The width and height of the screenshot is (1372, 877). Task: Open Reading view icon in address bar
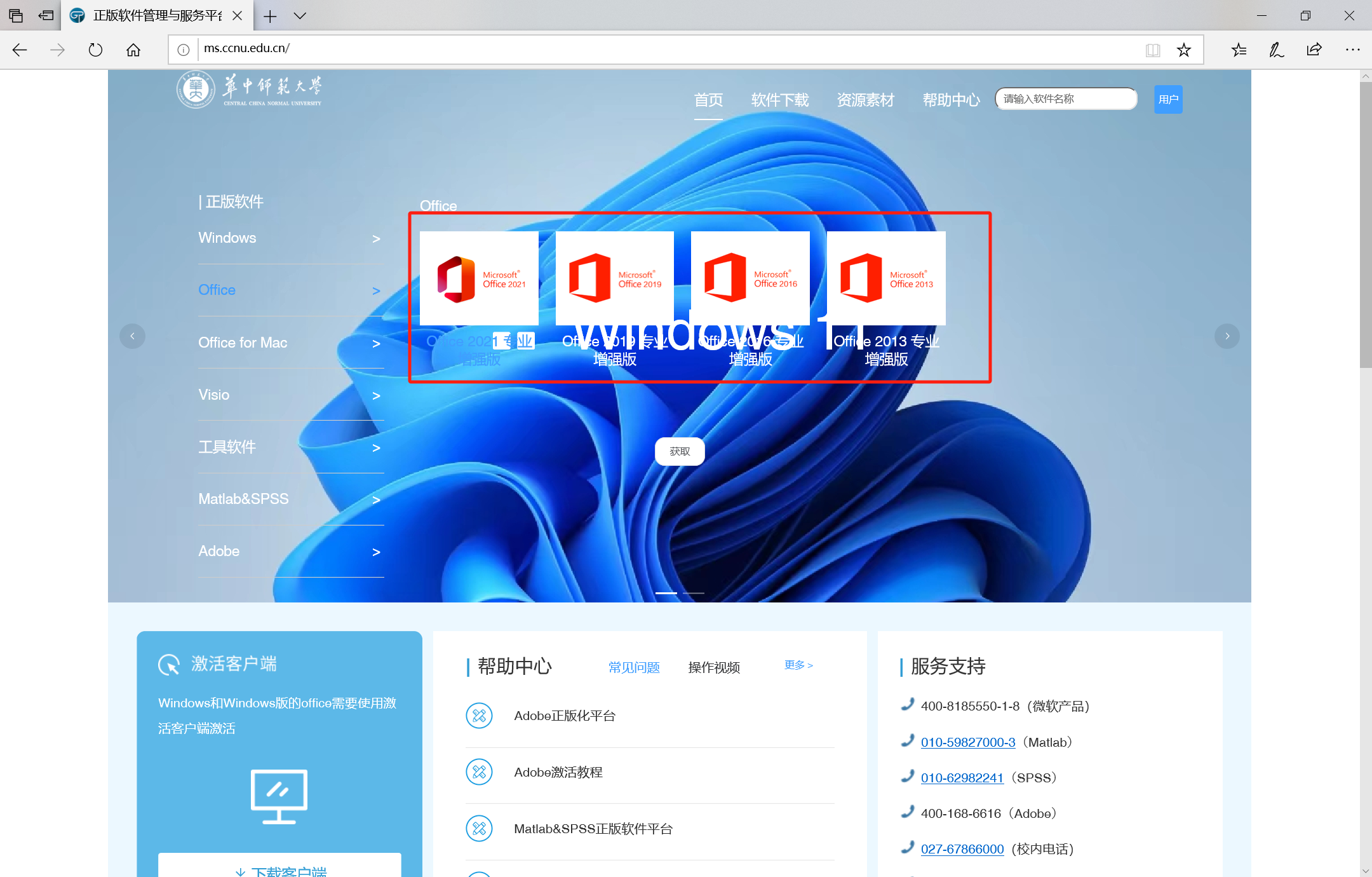pos(1153,50)
